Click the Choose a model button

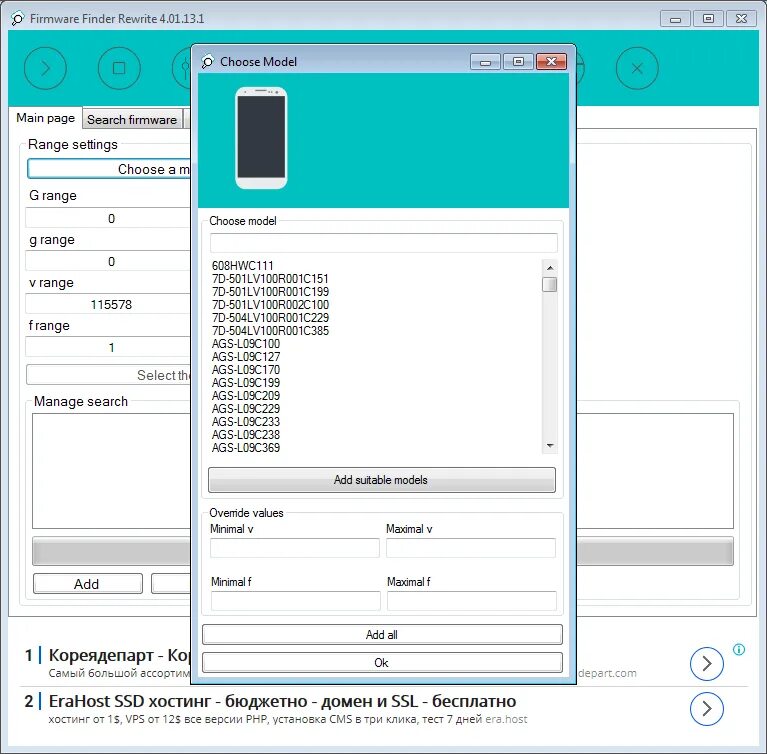(x=109, y=169)
